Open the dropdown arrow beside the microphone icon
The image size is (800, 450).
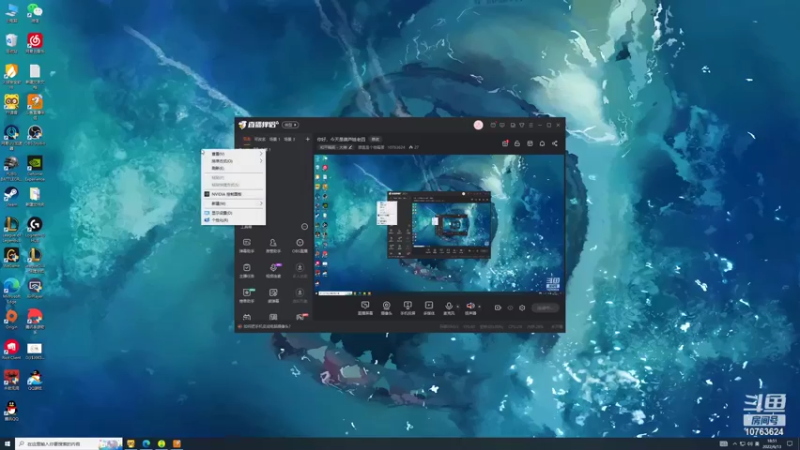coord(457,307)
